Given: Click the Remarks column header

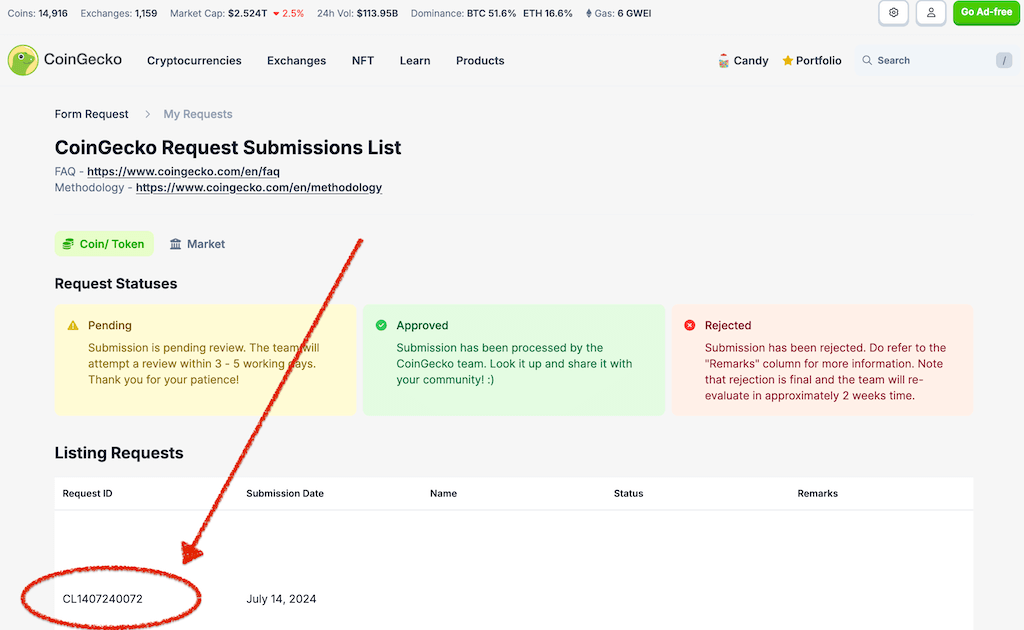Looking at the screenshot, I should [818, 494].
